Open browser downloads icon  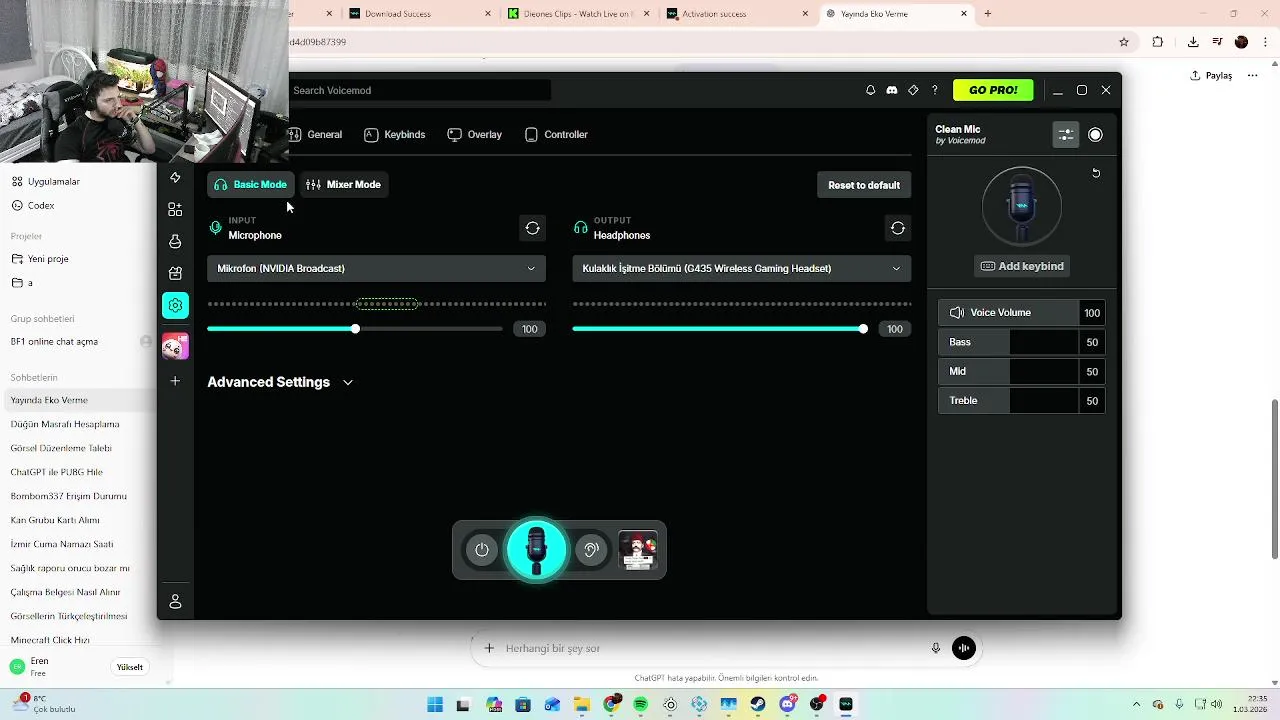click(x=1193, y=42)
